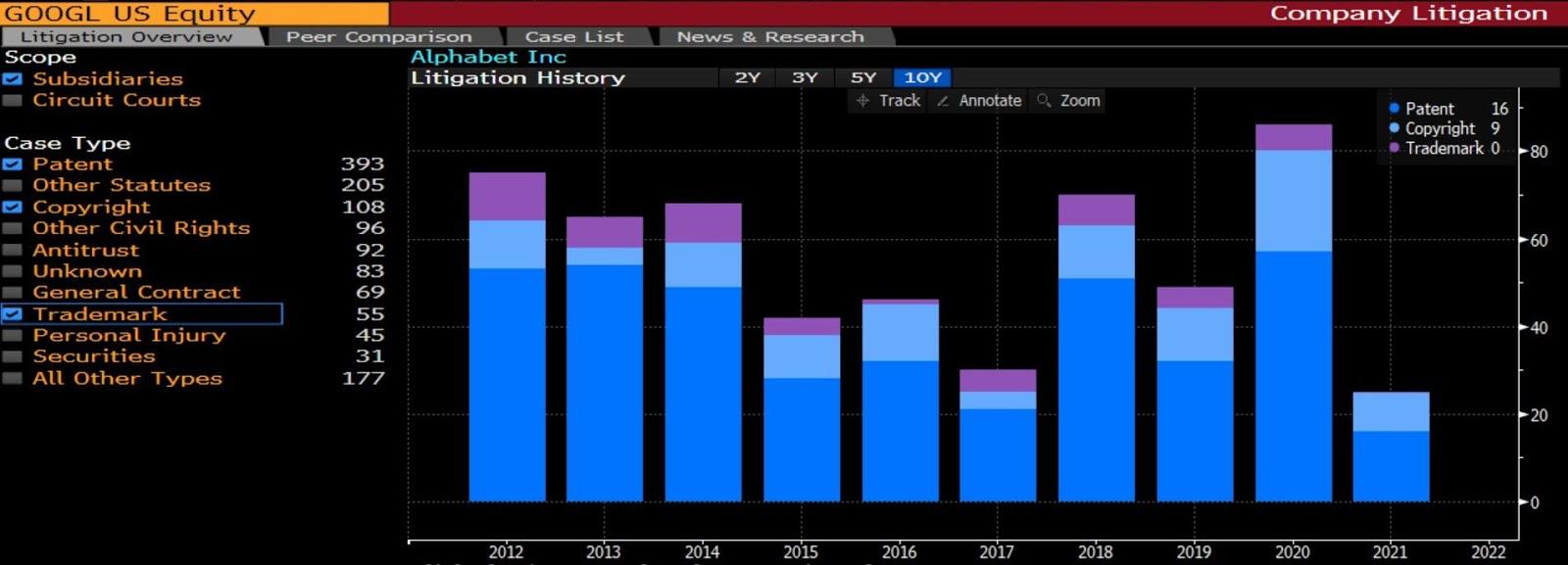Select the 5Y time range

(862, 77)
